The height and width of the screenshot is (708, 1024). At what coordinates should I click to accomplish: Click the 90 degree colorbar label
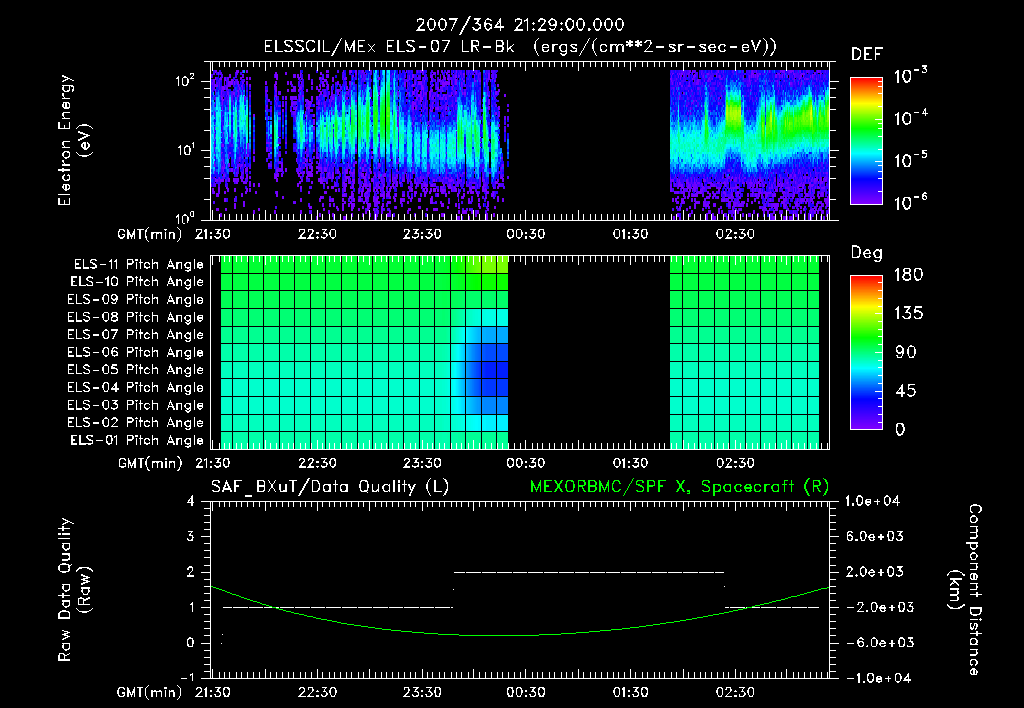click(x=906, y=353)
